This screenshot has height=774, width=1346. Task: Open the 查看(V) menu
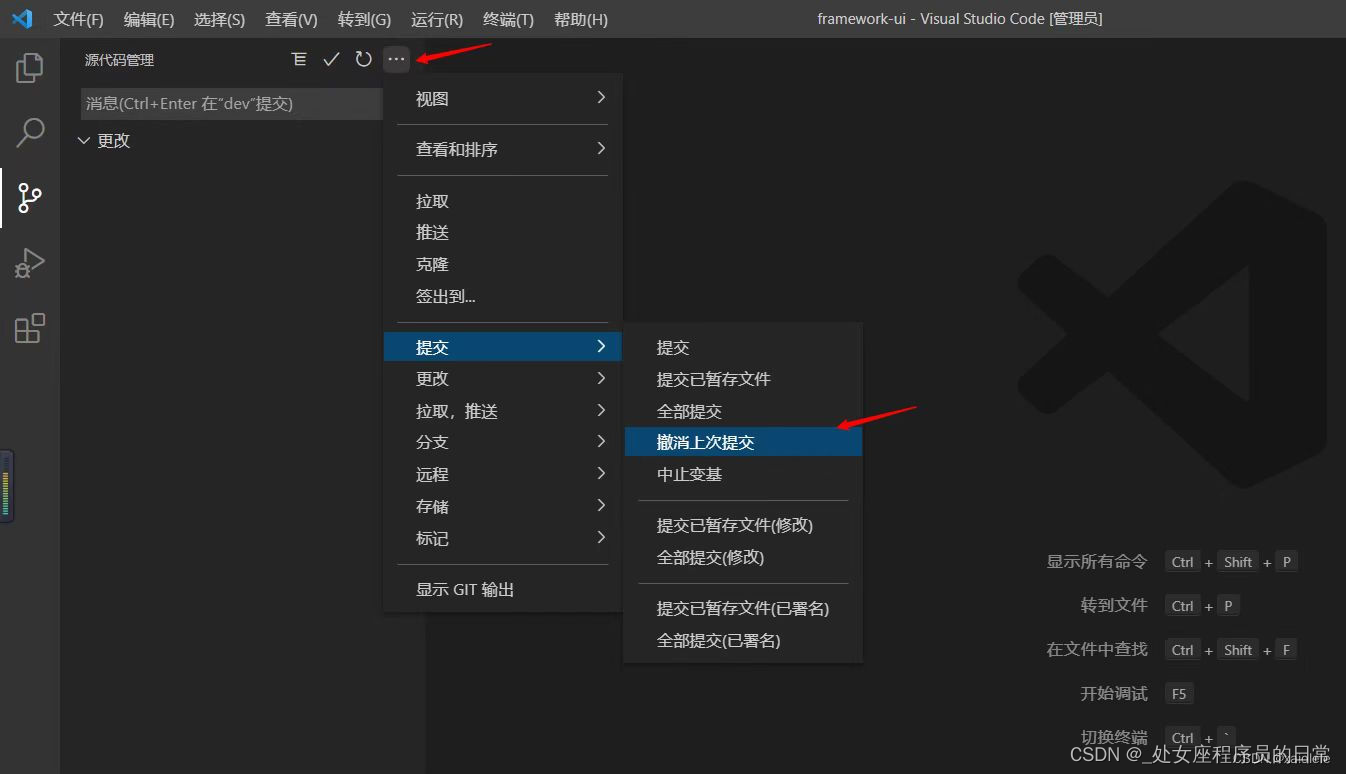(x=291, y=19)
